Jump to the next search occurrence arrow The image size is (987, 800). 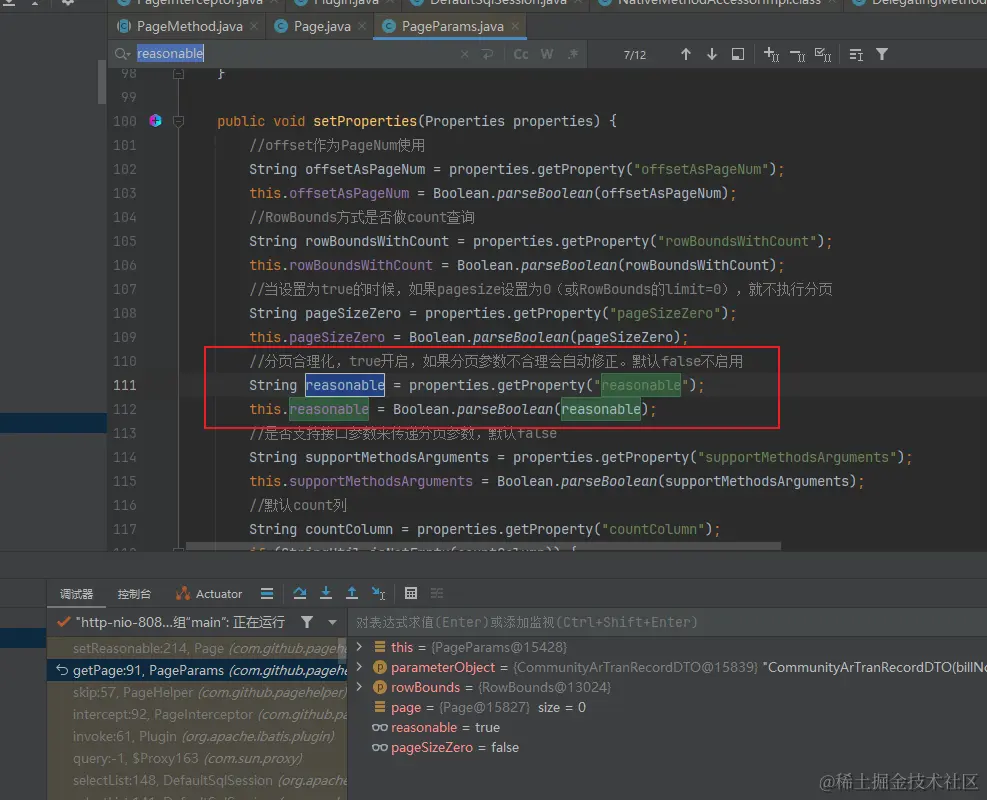pos(711,54)
